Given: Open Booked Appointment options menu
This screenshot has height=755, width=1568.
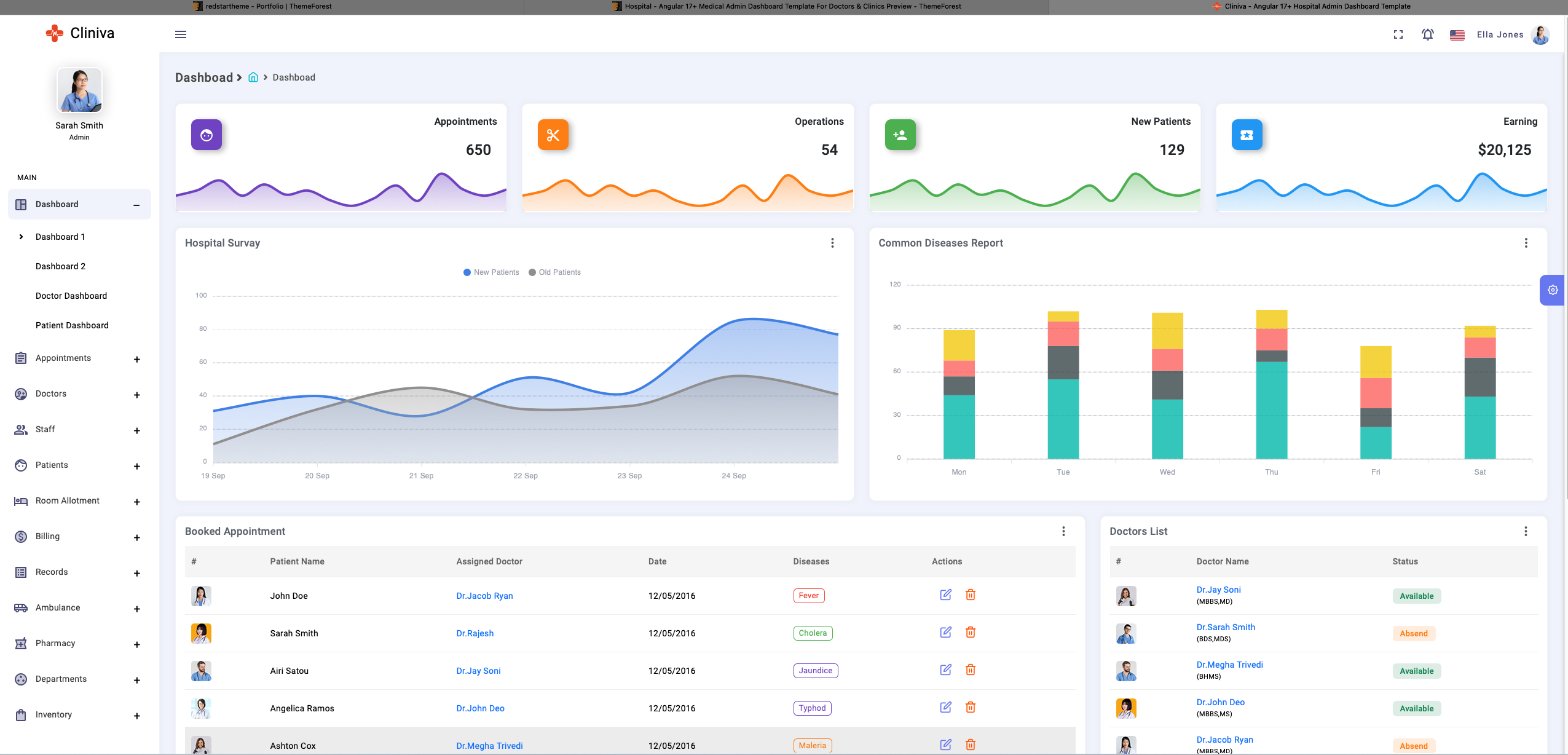Looking at the screenshot, I should pyautogui.click(x=1064, y=531).
